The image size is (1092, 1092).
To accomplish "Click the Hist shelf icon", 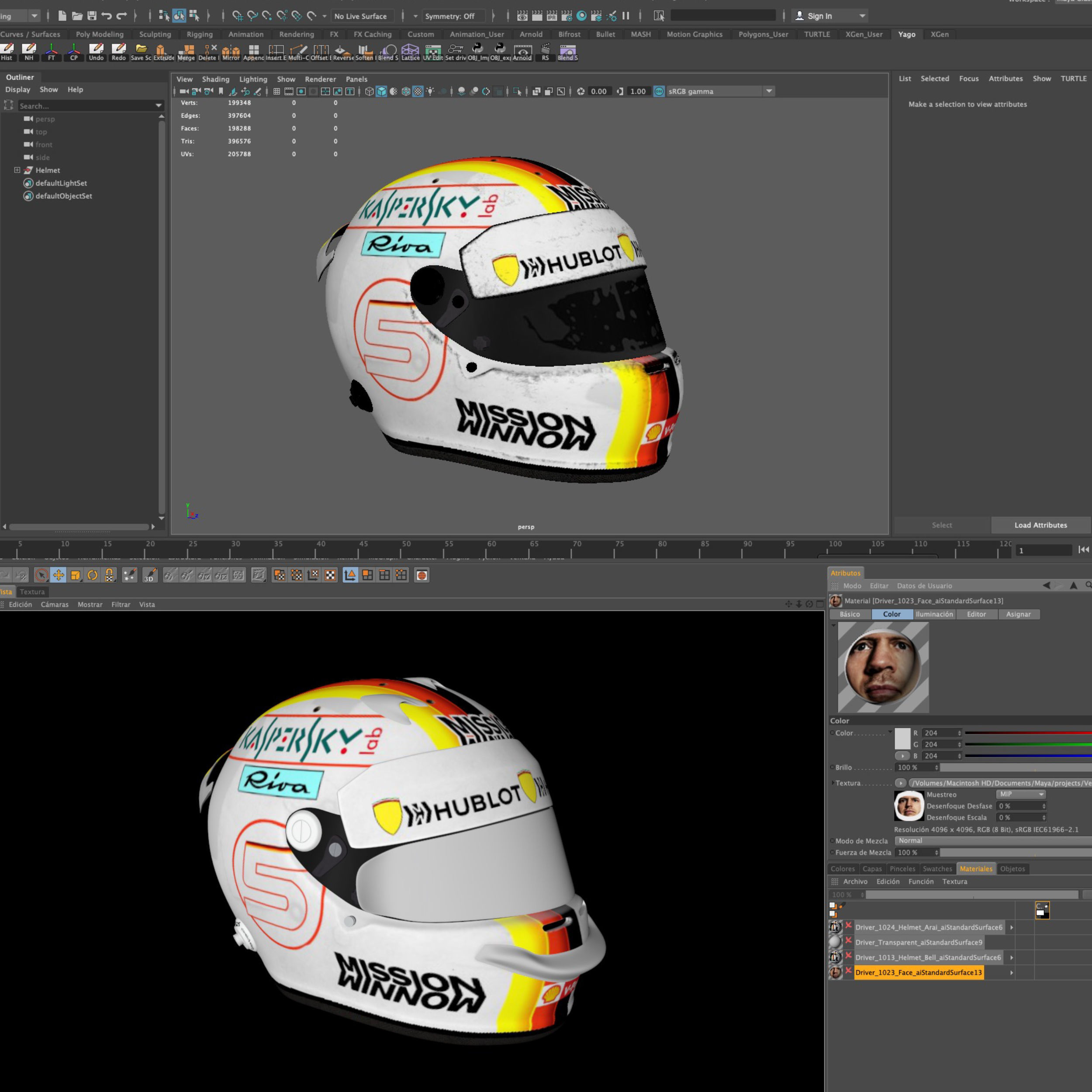I will 7,52.
